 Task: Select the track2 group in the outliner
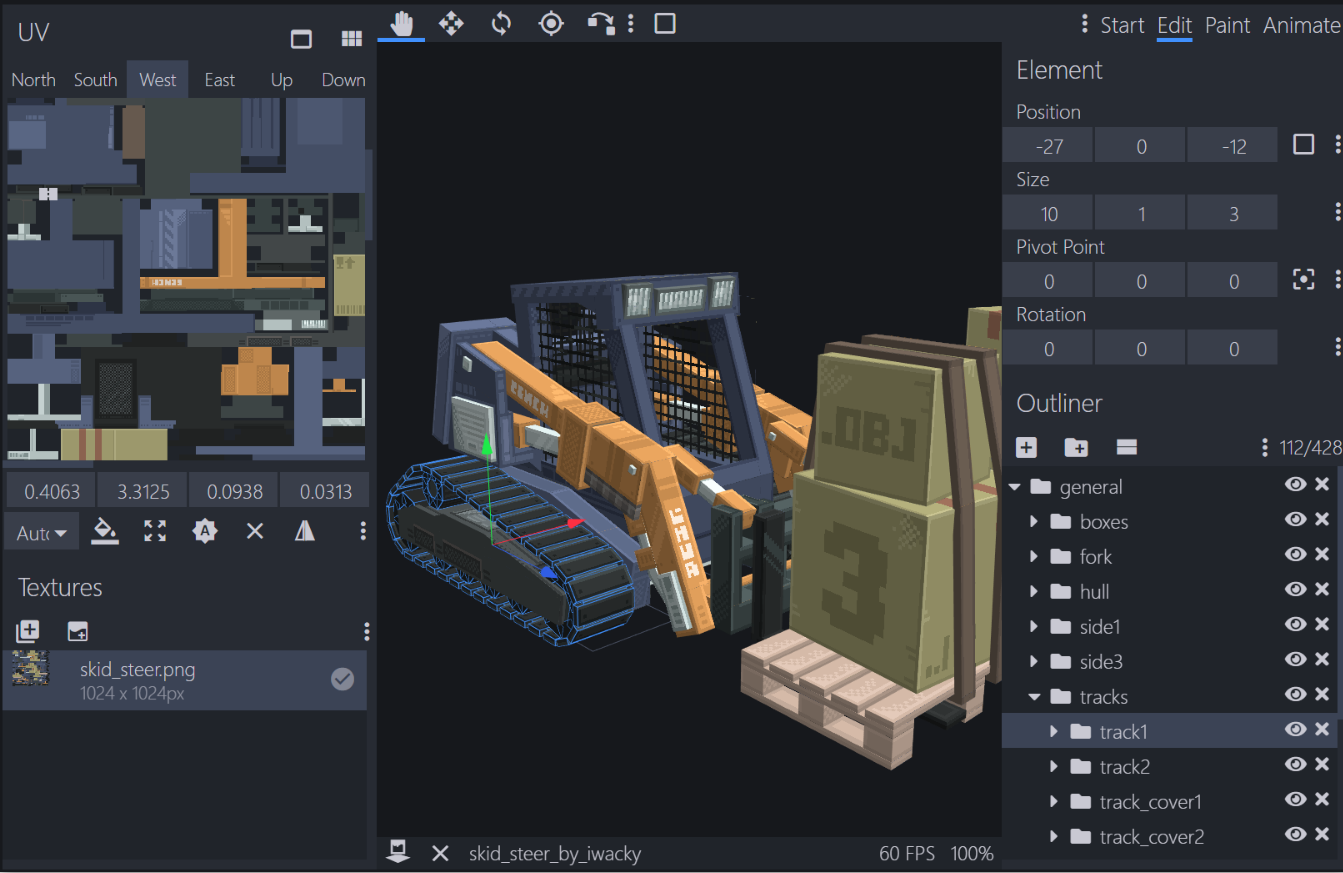1124,767
